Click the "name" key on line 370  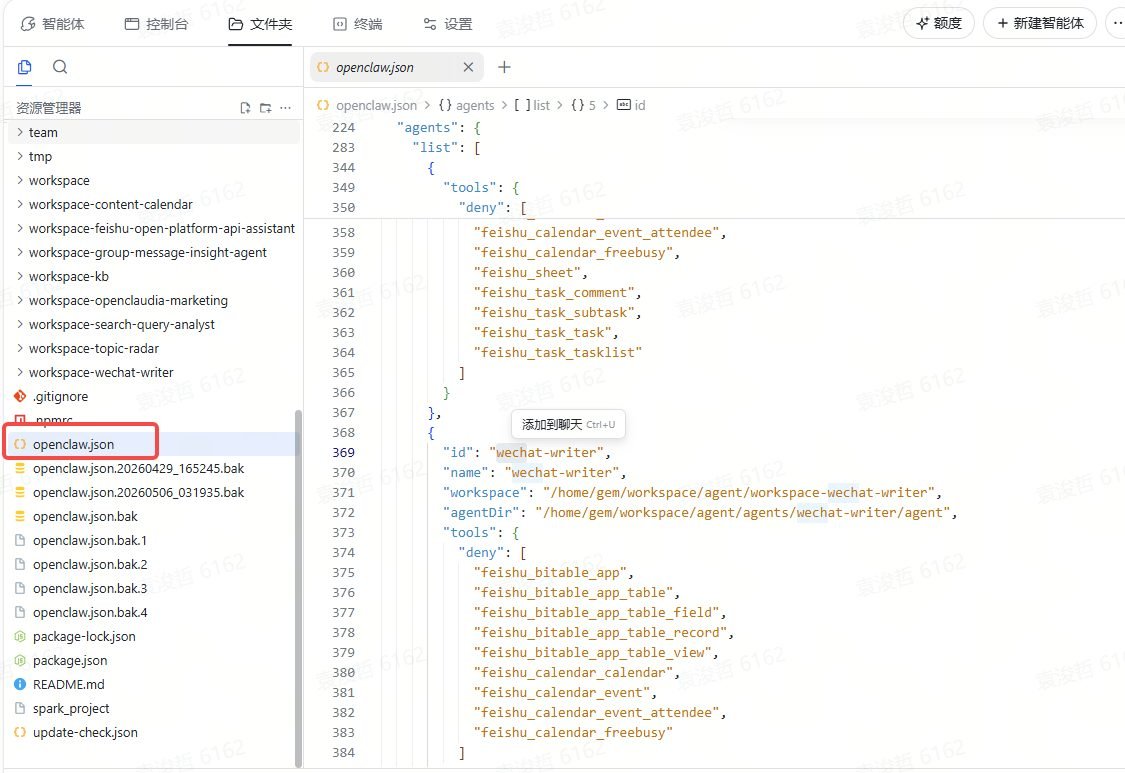pos(466,472)
